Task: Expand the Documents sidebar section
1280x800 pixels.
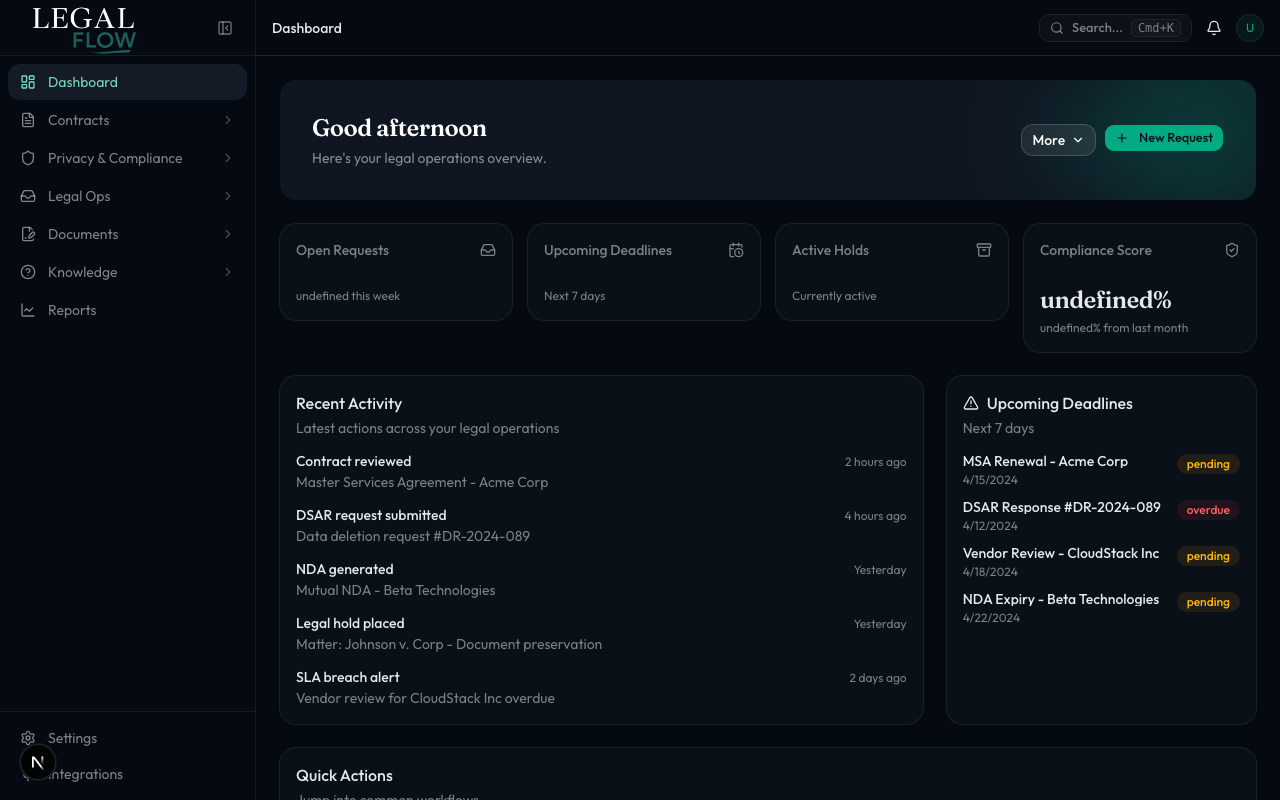Action: pos(227,234)
